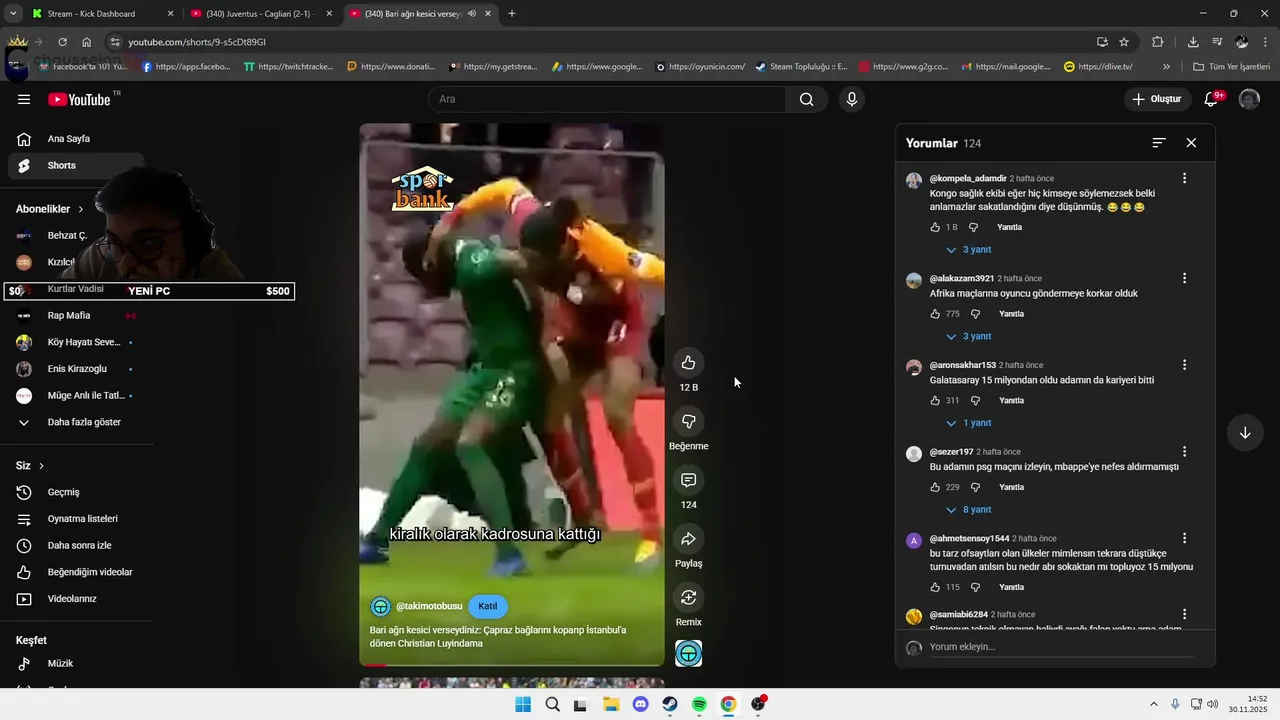1280x720 pixels.
Task: Like kompela_adamdir's comment with 1 B likes
Action: (x=935, y=227)
